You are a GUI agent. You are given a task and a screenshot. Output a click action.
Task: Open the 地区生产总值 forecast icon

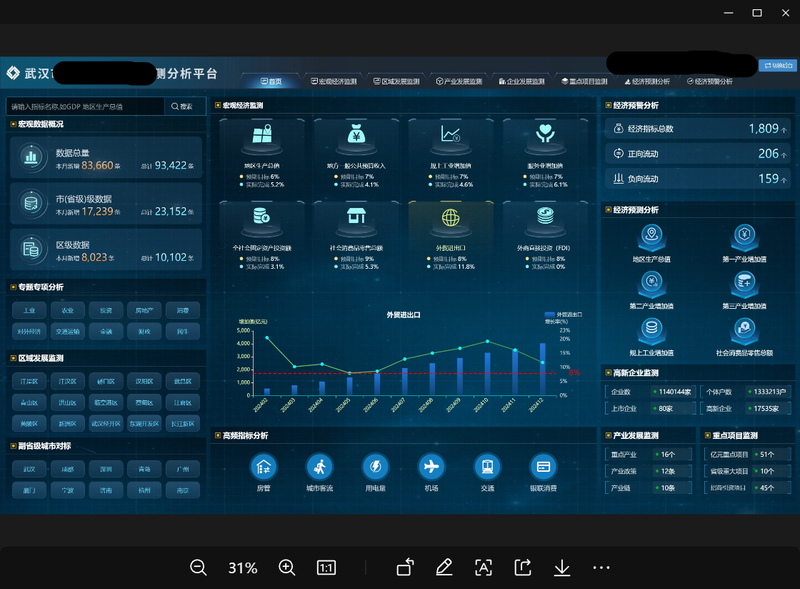(652, 236)
